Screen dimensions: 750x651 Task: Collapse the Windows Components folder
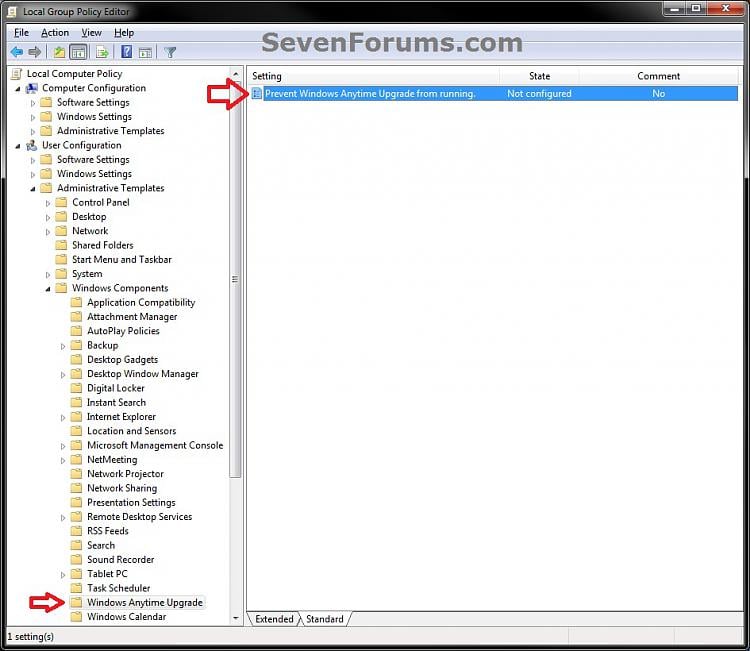48,289
